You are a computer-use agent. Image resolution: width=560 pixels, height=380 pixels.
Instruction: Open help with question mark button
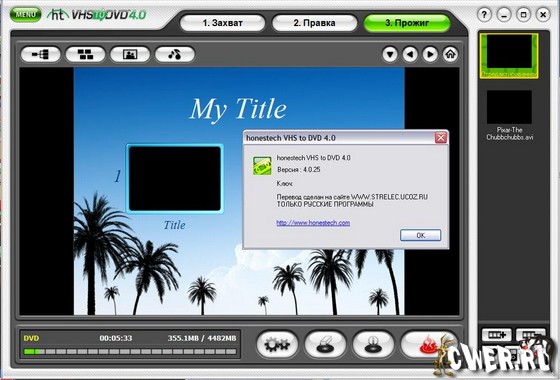click(484, 15)
